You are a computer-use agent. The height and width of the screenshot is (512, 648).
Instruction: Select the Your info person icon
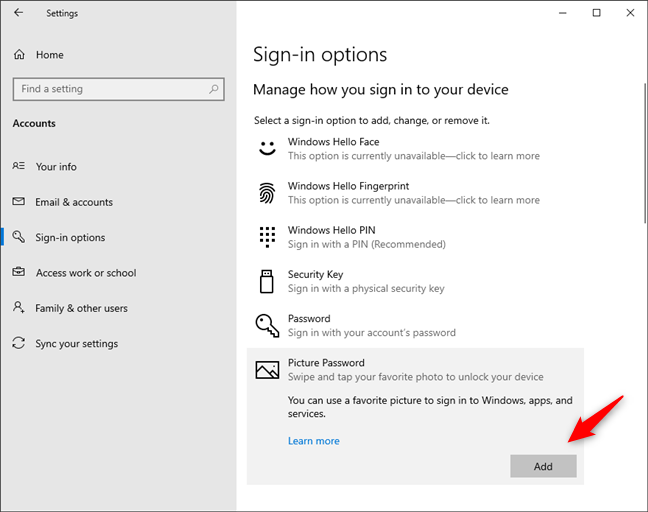(x=19, y=166)
